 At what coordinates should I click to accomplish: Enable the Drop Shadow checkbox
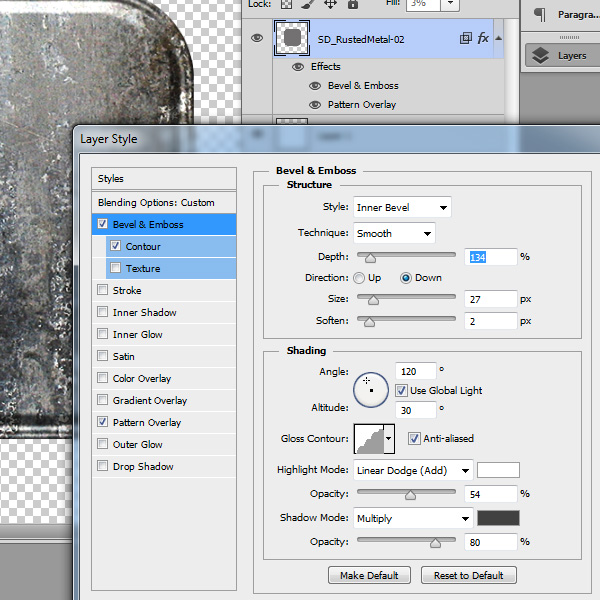[103, 466]
